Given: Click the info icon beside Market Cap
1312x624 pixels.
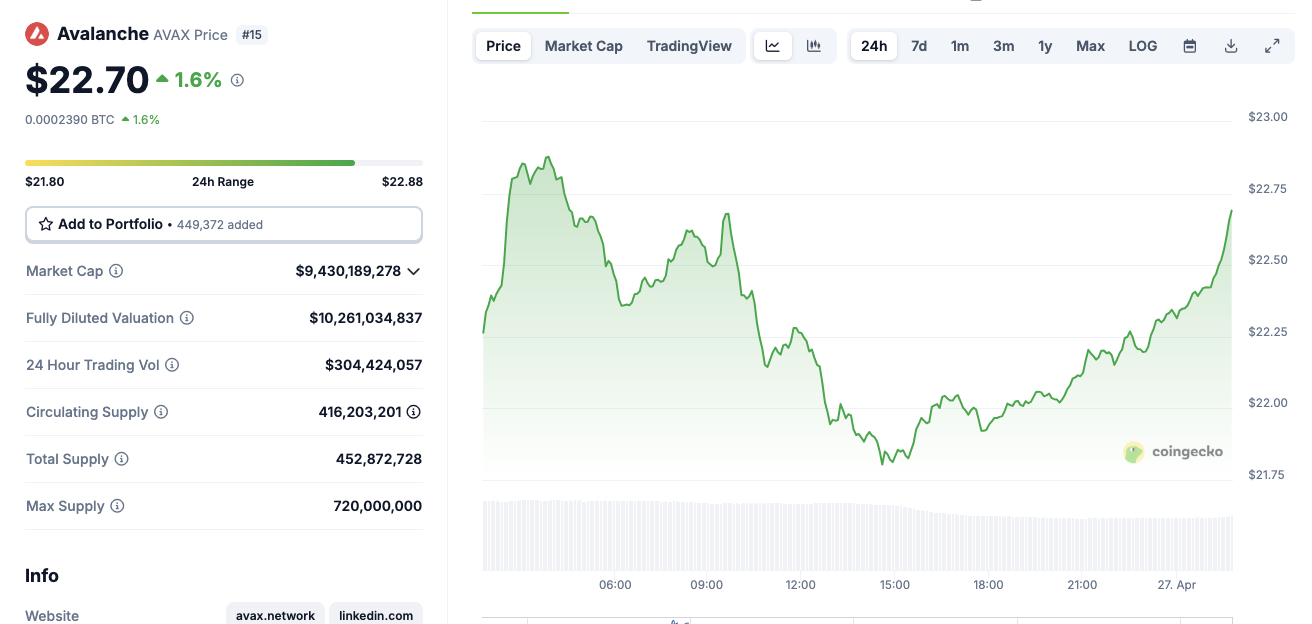Looking at the screenshot, I should tap(116, 271).
